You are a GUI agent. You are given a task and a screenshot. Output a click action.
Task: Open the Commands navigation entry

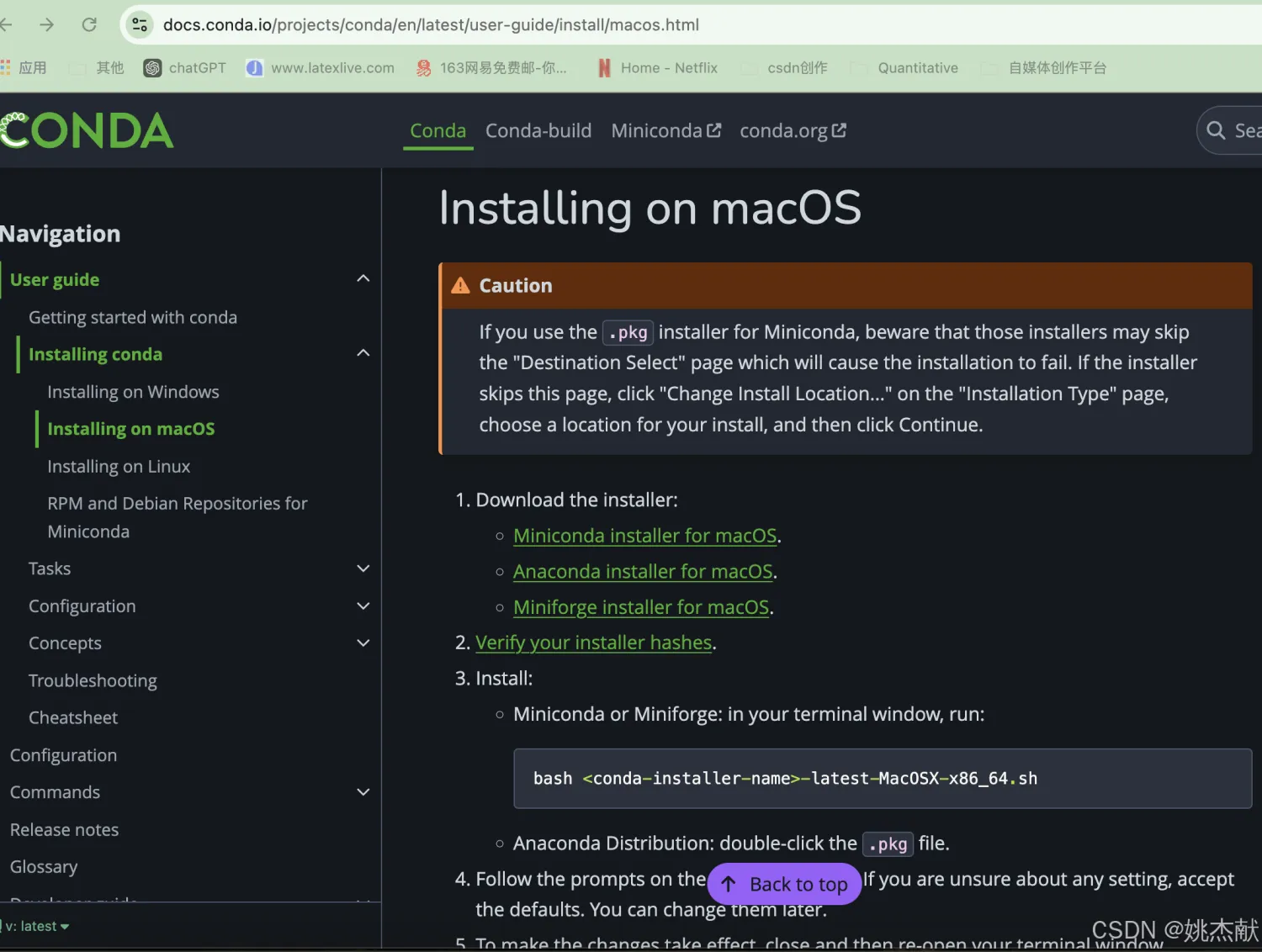[x=55, y=792]
